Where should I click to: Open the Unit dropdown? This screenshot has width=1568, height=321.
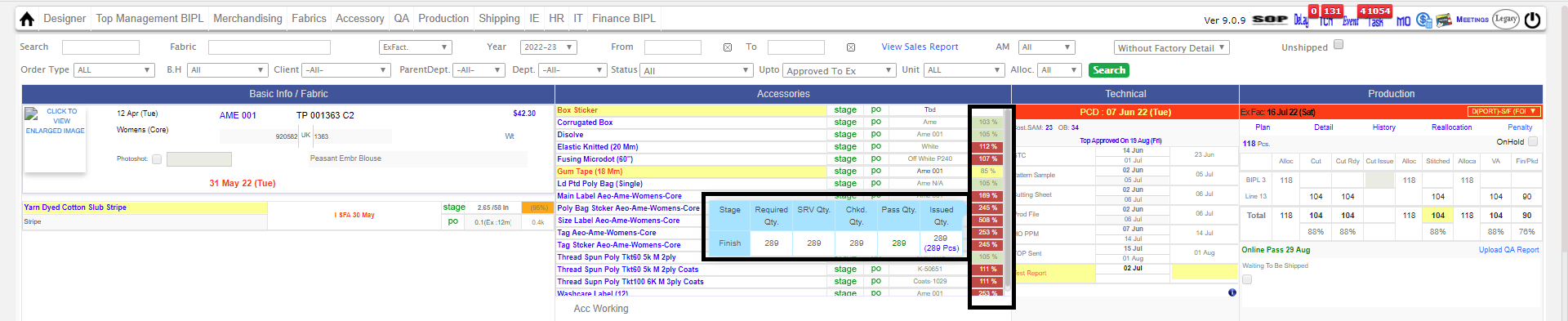964,70
